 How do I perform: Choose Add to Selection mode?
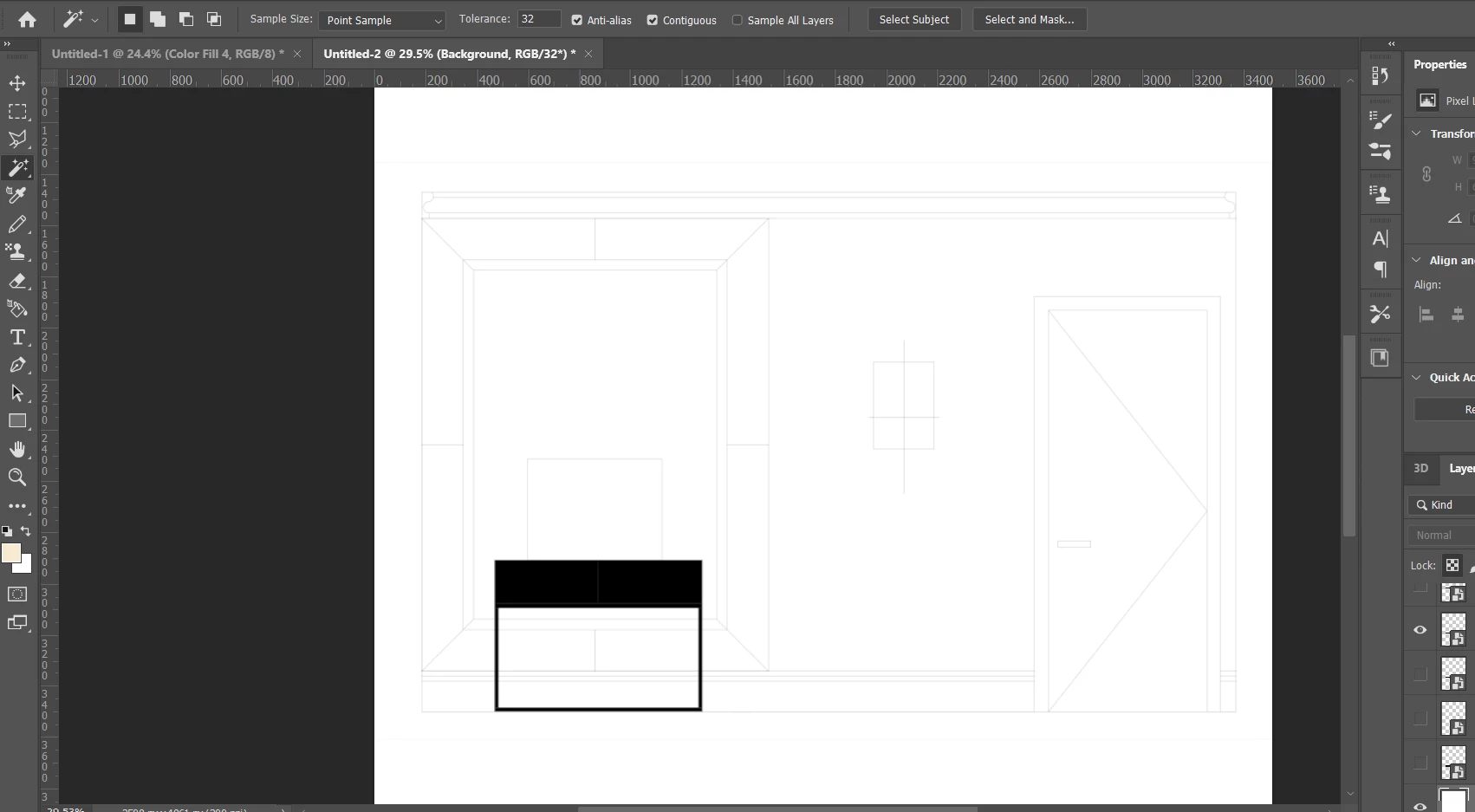coord(158,19)
